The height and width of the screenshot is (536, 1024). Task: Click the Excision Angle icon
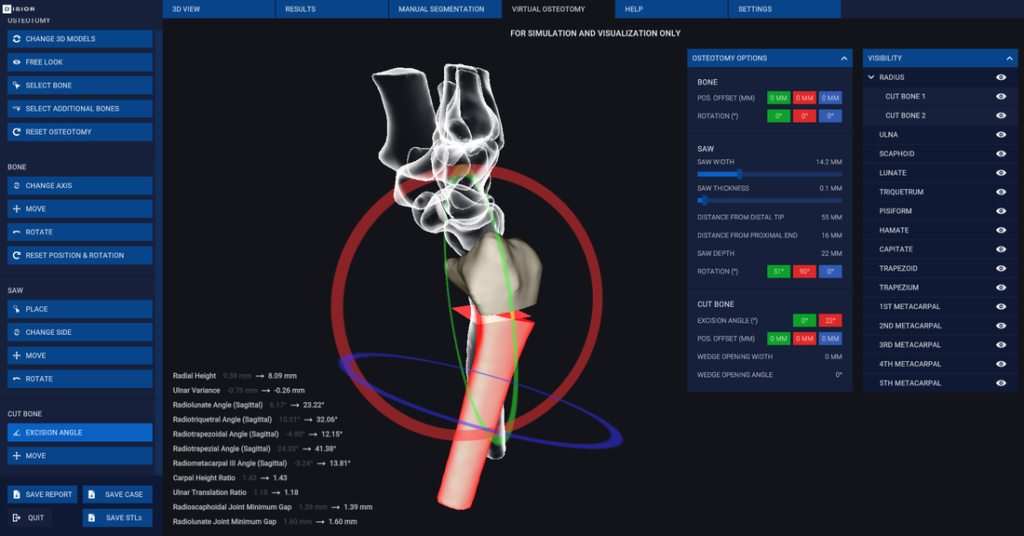coord(16,432)
